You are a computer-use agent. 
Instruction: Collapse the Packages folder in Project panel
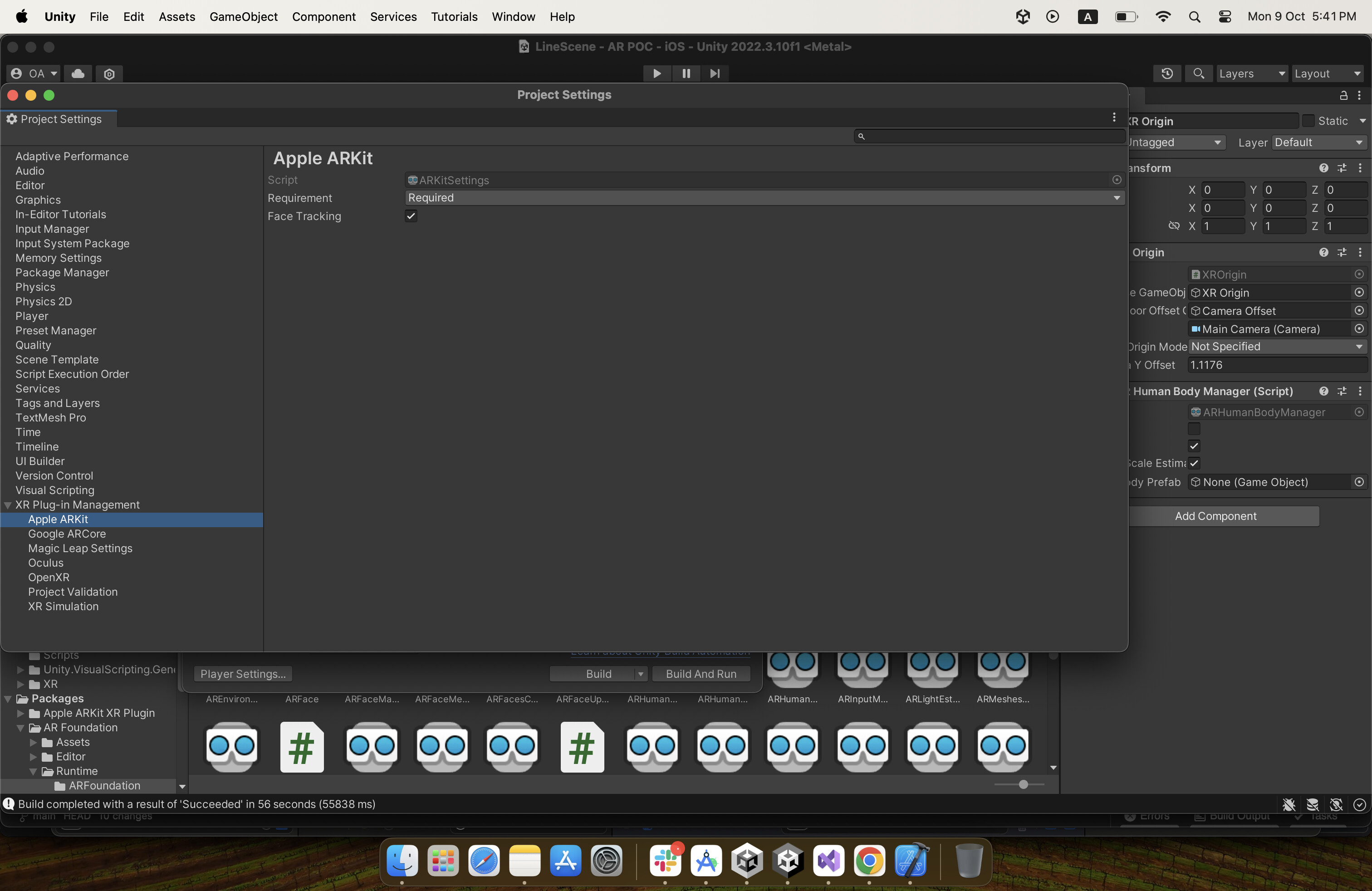tap(8, 699)
